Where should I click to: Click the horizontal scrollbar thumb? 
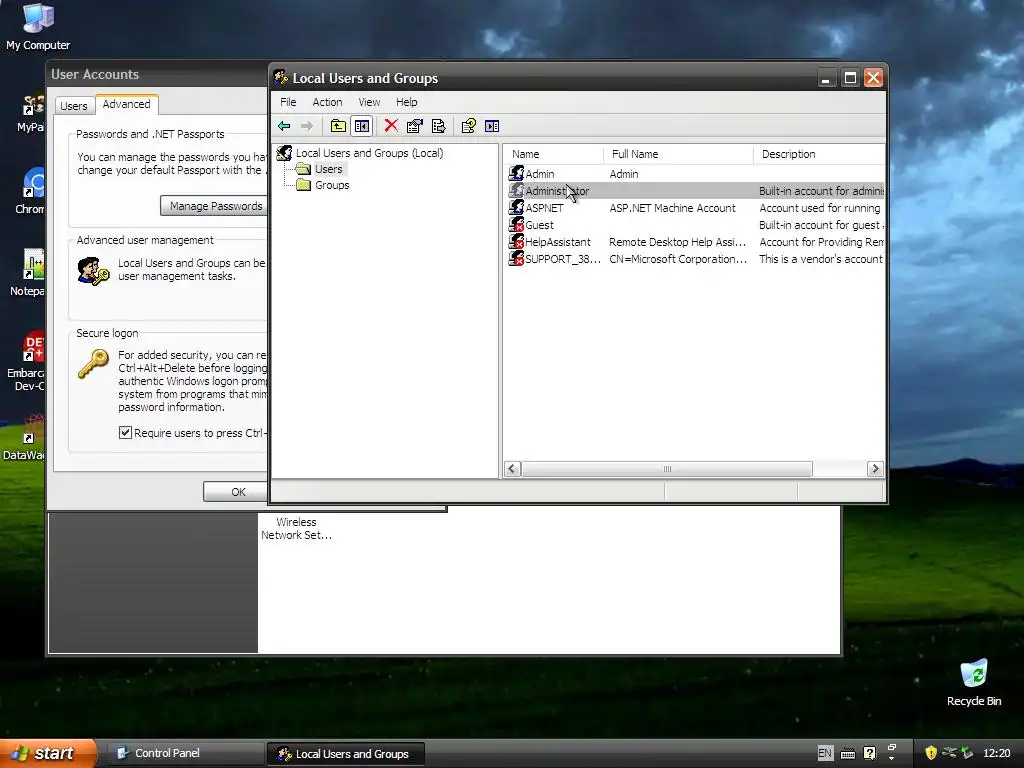[667, 469]
